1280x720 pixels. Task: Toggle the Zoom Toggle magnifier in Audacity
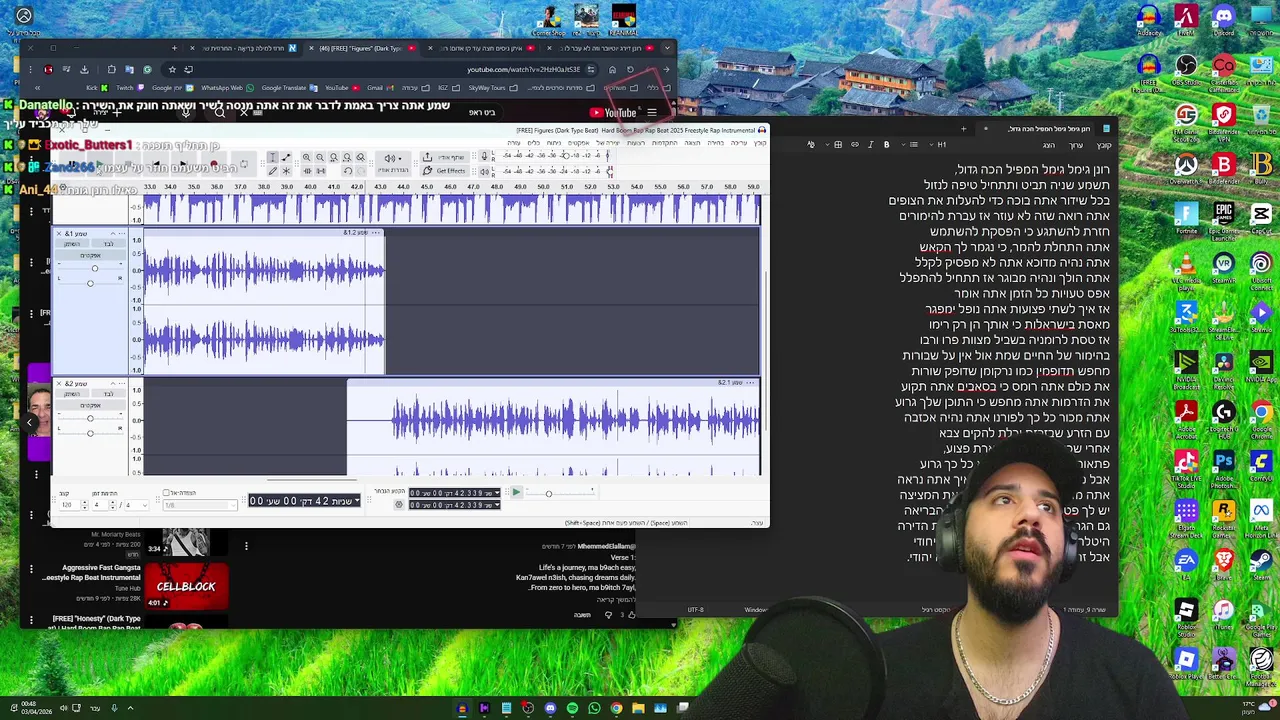point(360,156)
